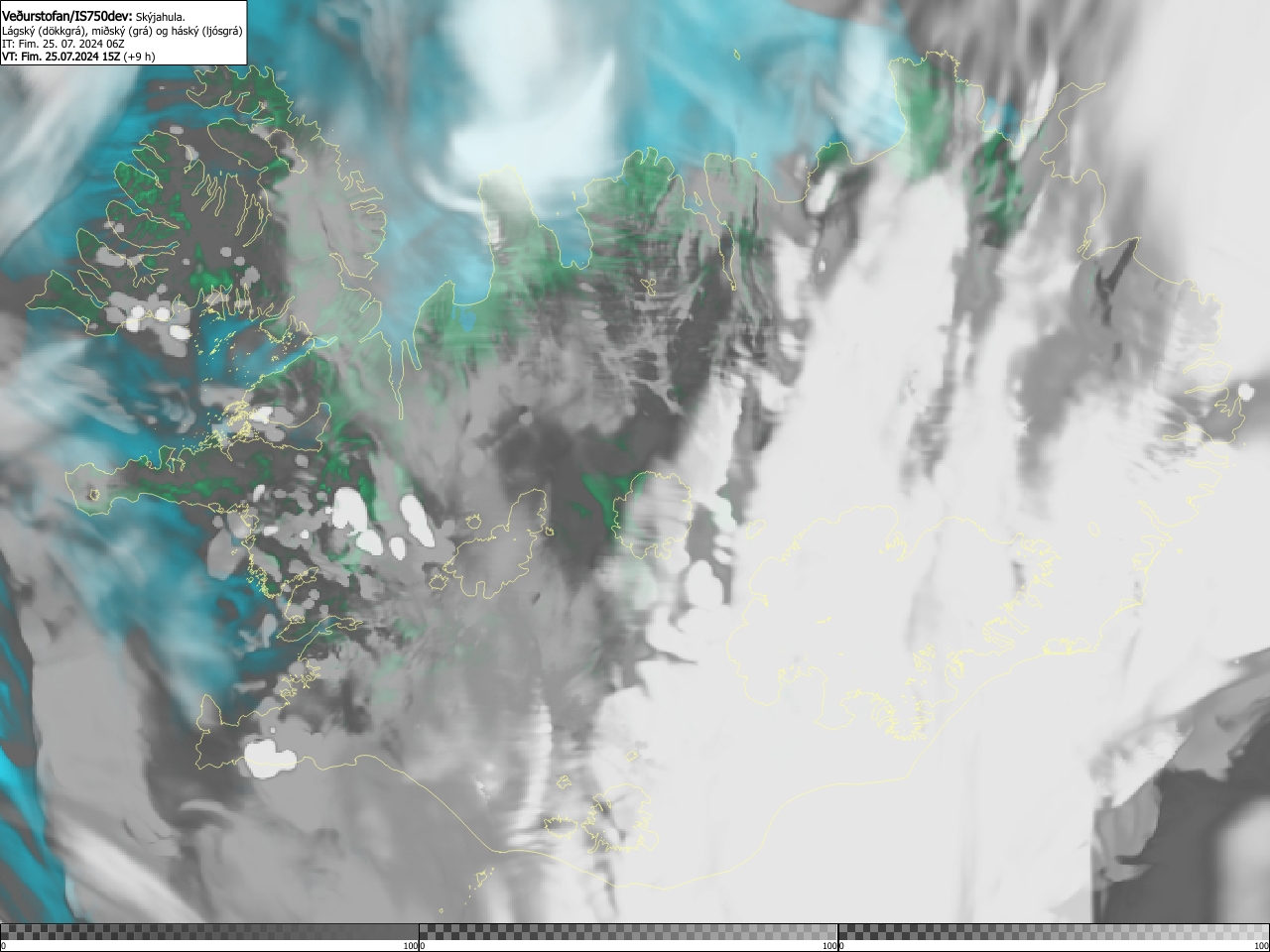The width and height of the screenshot is (1270, 952).
Task: Click the 'VT: Fim. 25.07.2024 15Z (+9 h)' line
Action: pos(78,57)
